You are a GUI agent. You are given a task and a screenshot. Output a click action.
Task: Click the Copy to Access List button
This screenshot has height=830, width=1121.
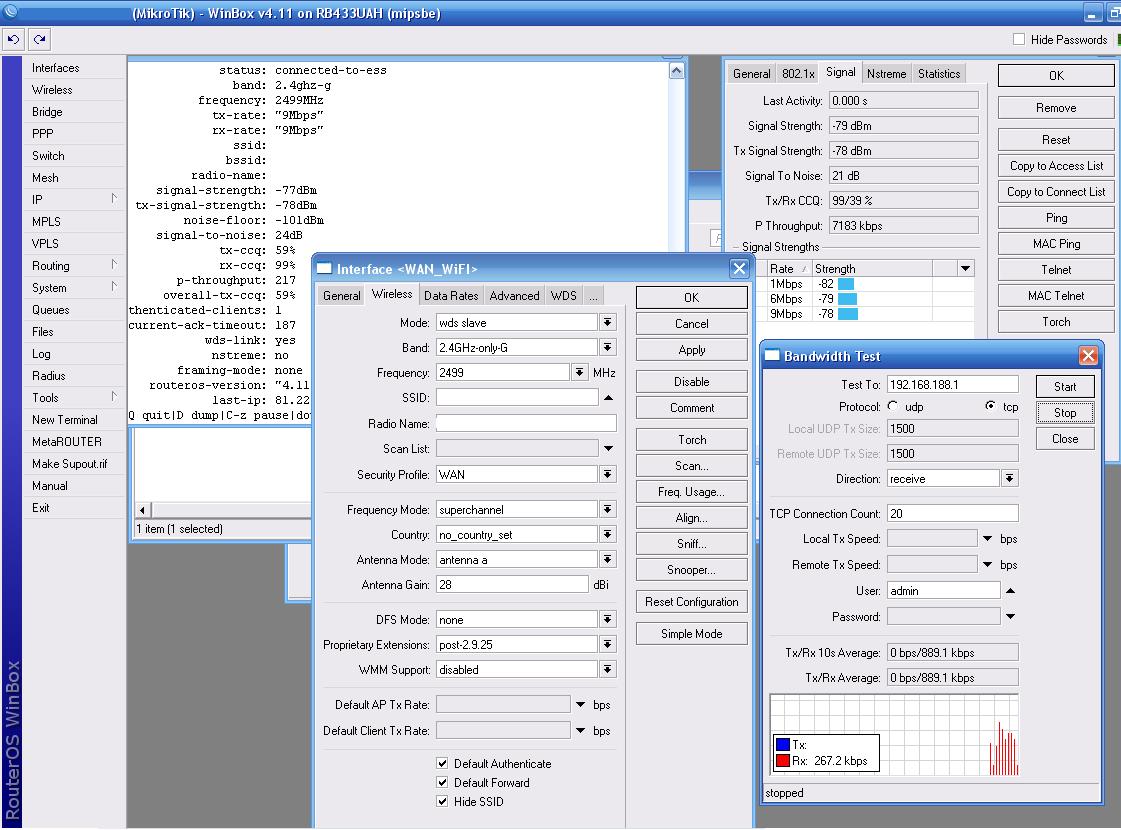click(1056, 166)
